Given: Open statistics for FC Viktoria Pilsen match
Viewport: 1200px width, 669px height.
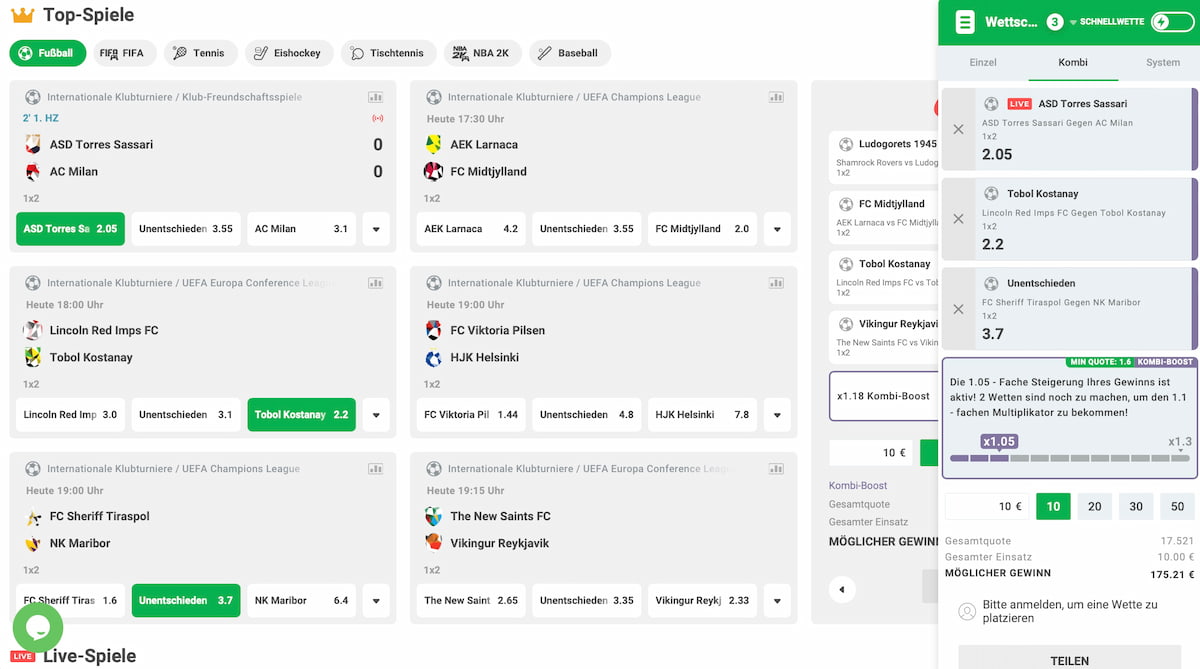Looking at the screenshot, I should [776, 283].
